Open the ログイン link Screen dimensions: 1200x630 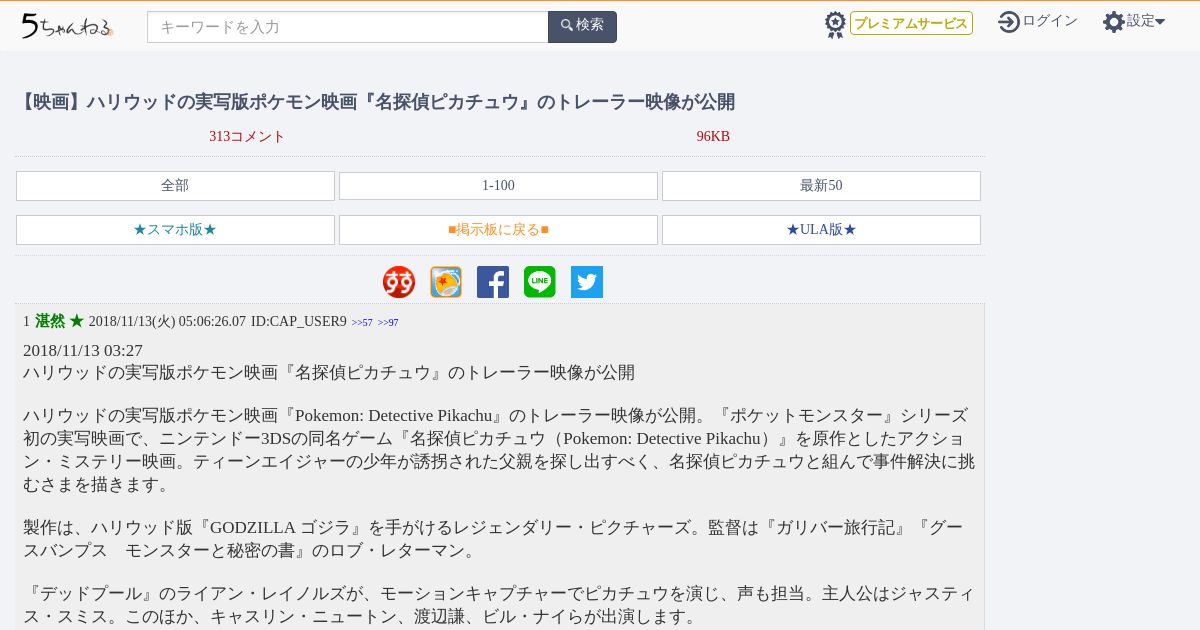[1050, 21]
